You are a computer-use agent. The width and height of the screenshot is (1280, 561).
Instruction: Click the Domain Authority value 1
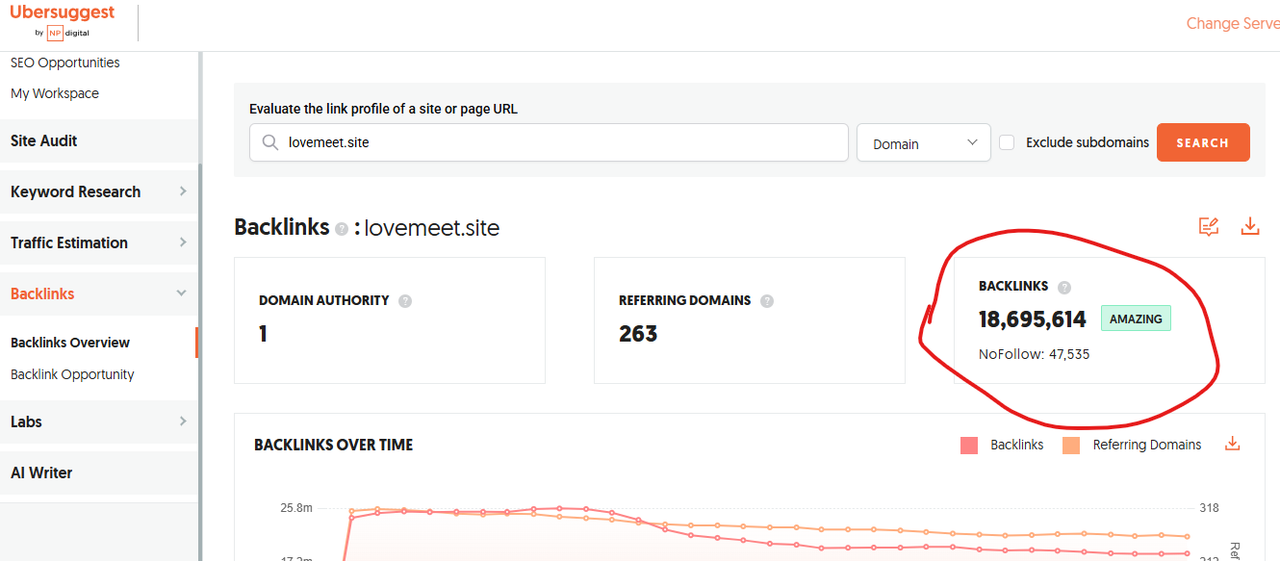coord(263,334)
